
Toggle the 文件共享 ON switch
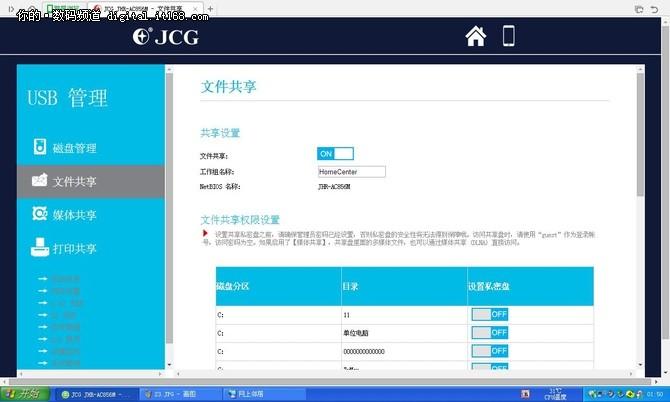click(x=335, y=154)
